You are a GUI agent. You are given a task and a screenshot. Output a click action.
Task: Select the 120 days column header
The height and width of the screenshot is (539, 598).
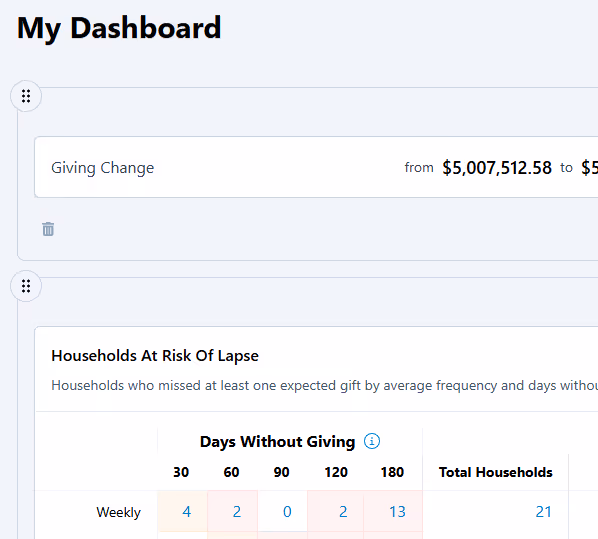tap(336, 472)
